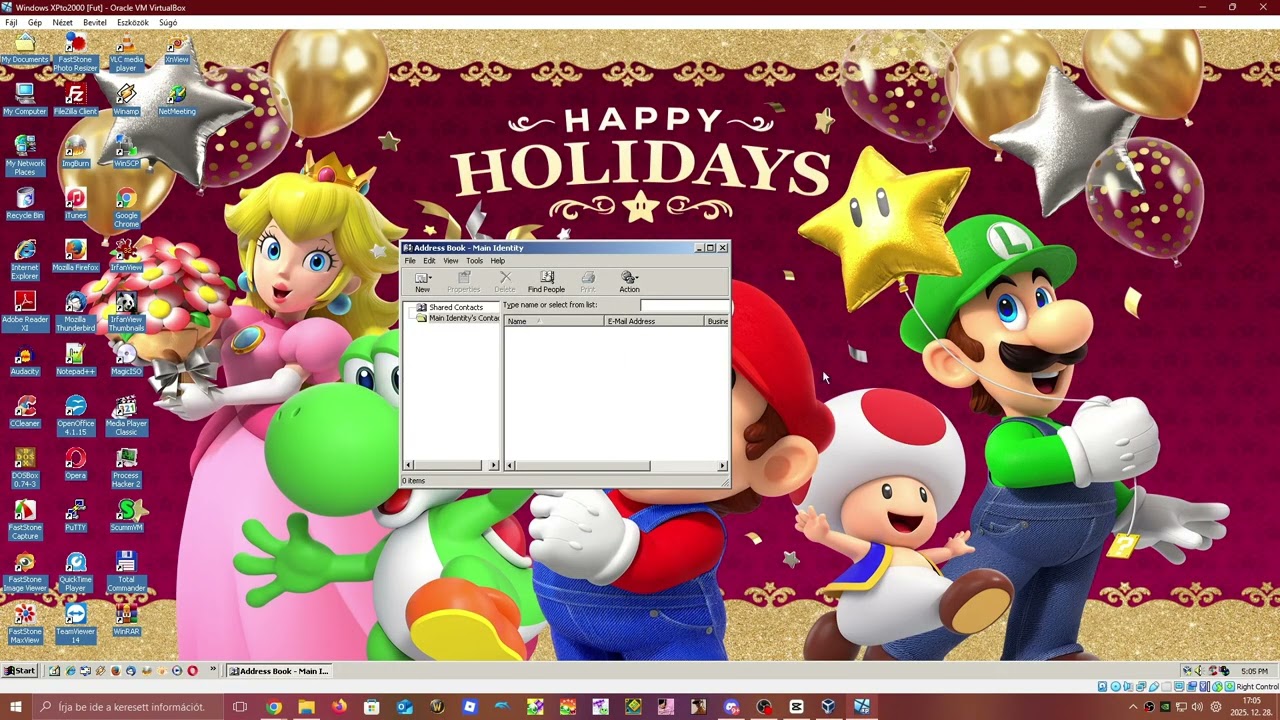Select MagicISO desktop icon
The image size is (1280, 720).
pos(126,361)
